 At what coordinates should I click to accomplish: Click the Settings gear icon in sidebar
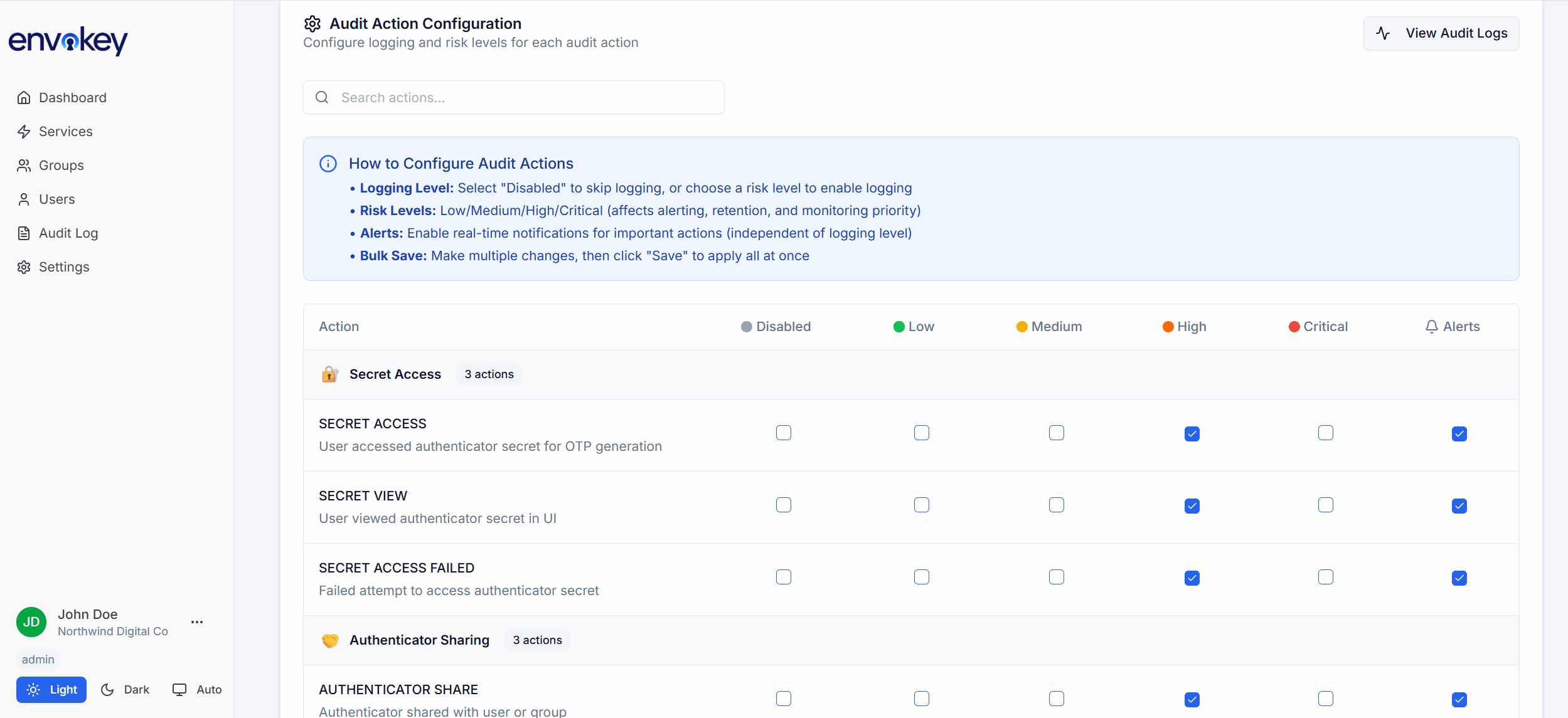click(24, 267)
